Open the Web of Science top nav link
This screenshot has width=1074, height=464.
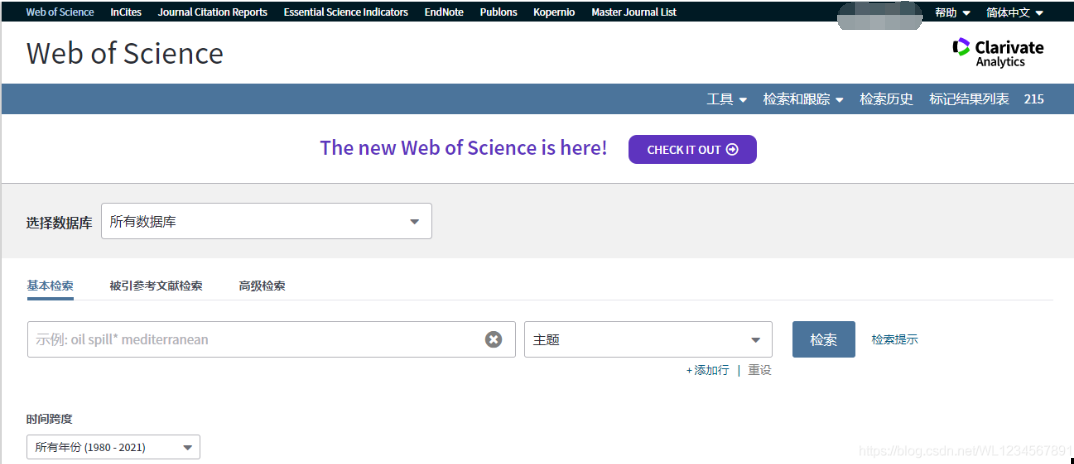pos(60,12)
